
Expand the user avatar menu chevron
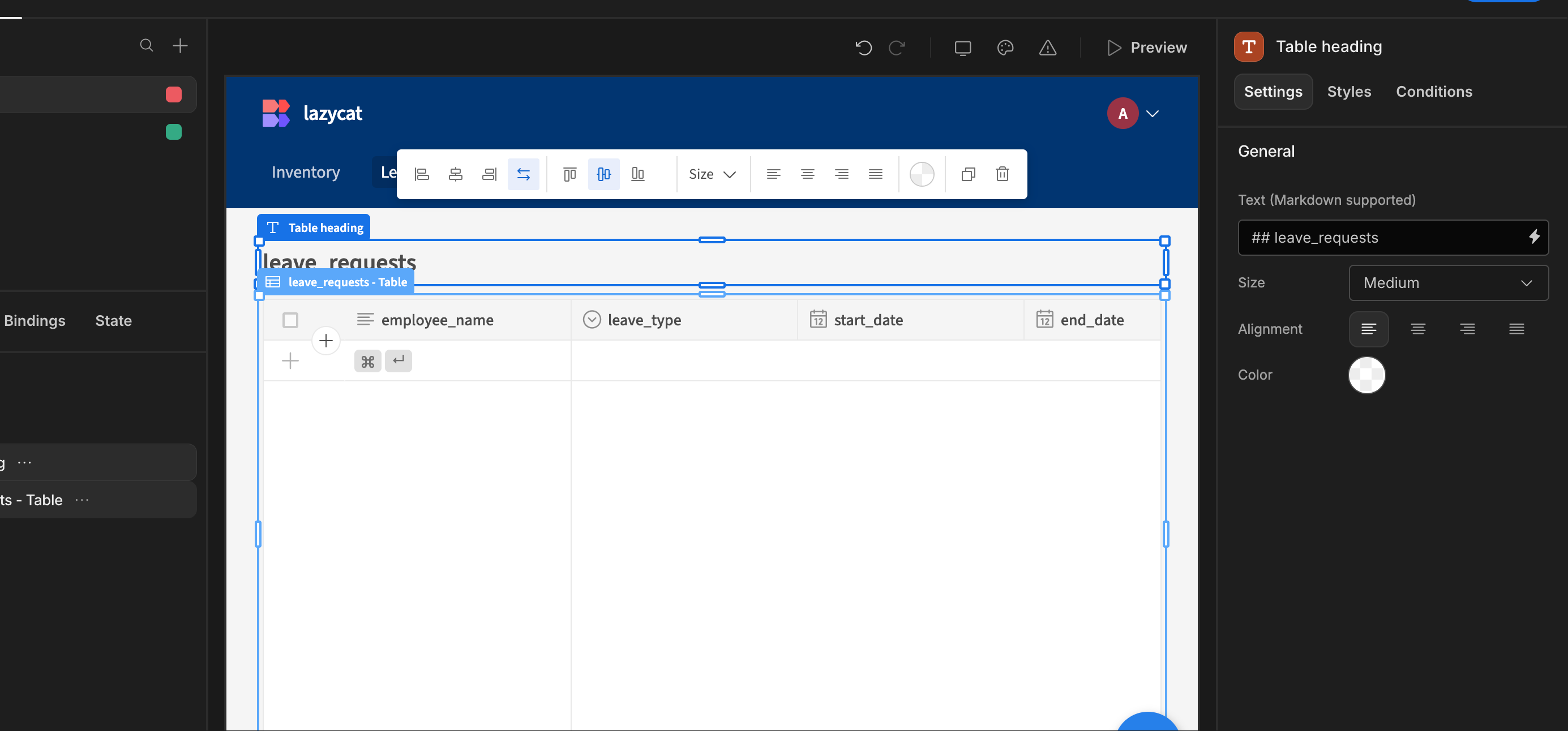pos(1151,113)
